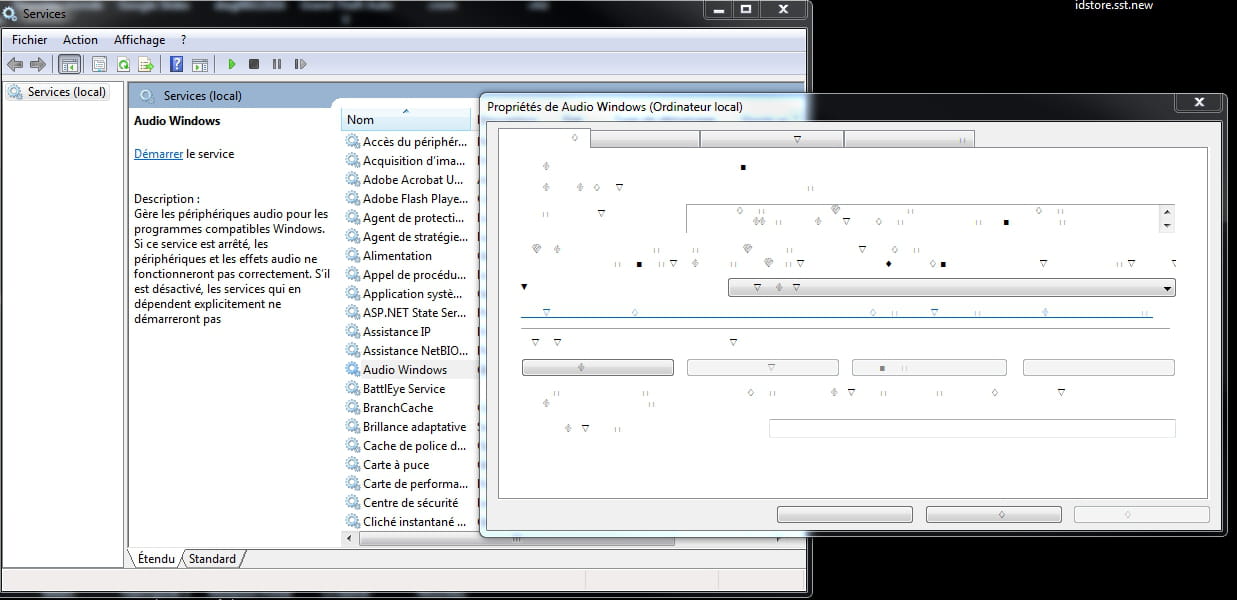Open the Action menu
Screen dimensions: 1237x600
[x=80, y=40]
